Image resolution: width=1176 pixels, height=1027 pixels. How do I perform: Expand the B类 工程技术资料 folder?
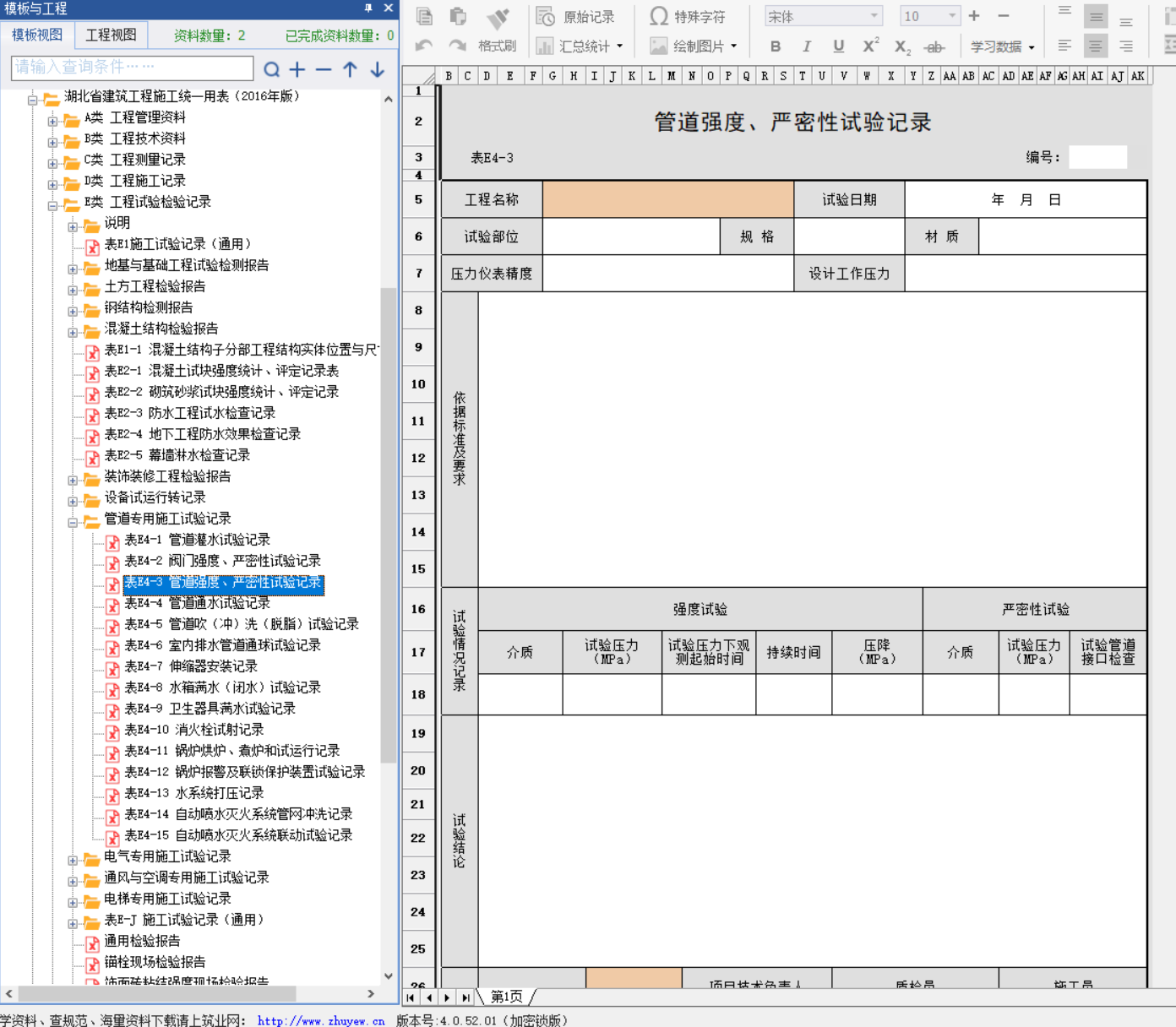(x=52, y=143)
